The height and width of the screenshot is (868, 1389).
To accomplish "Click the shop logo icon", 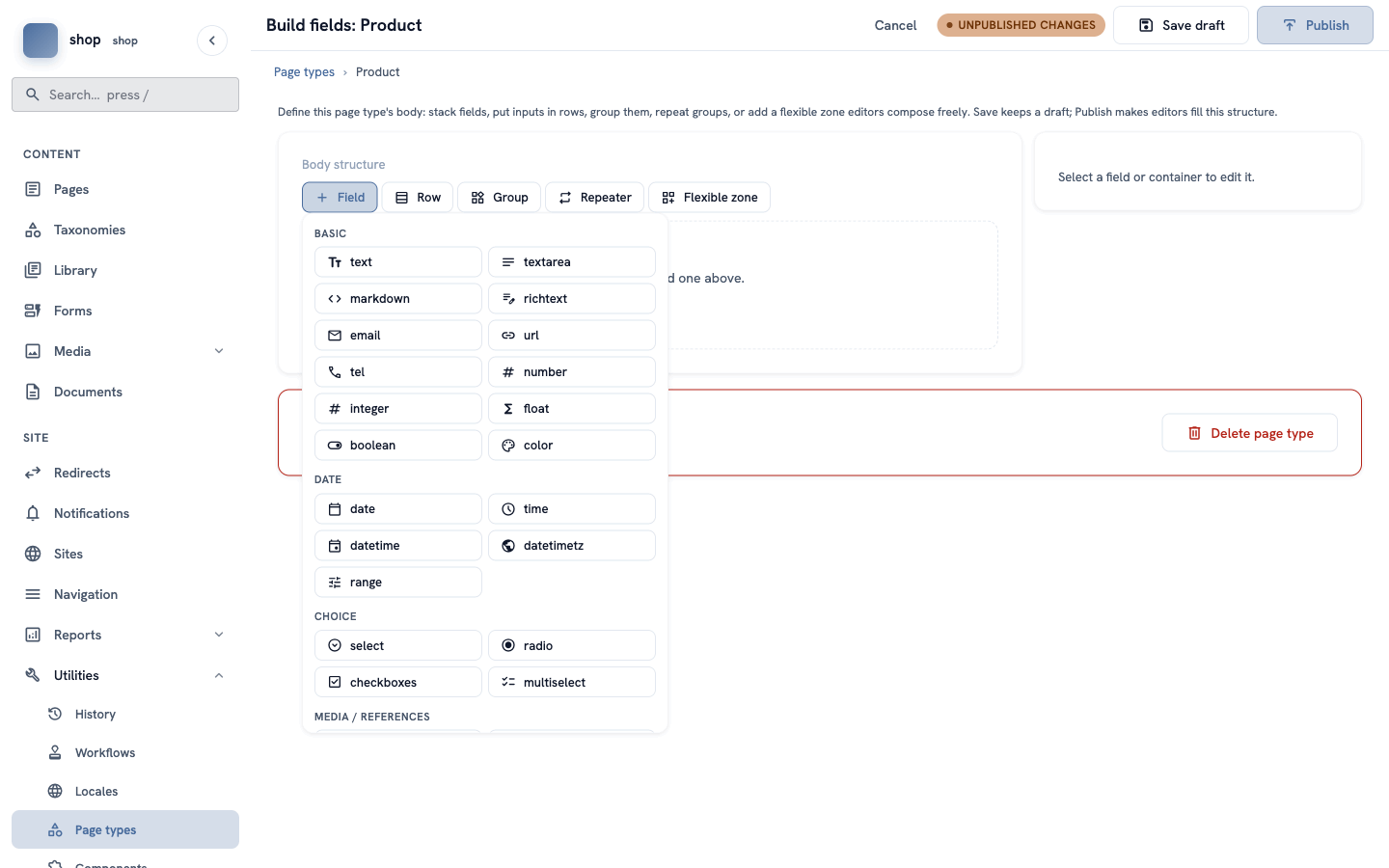I will (41, 41).
